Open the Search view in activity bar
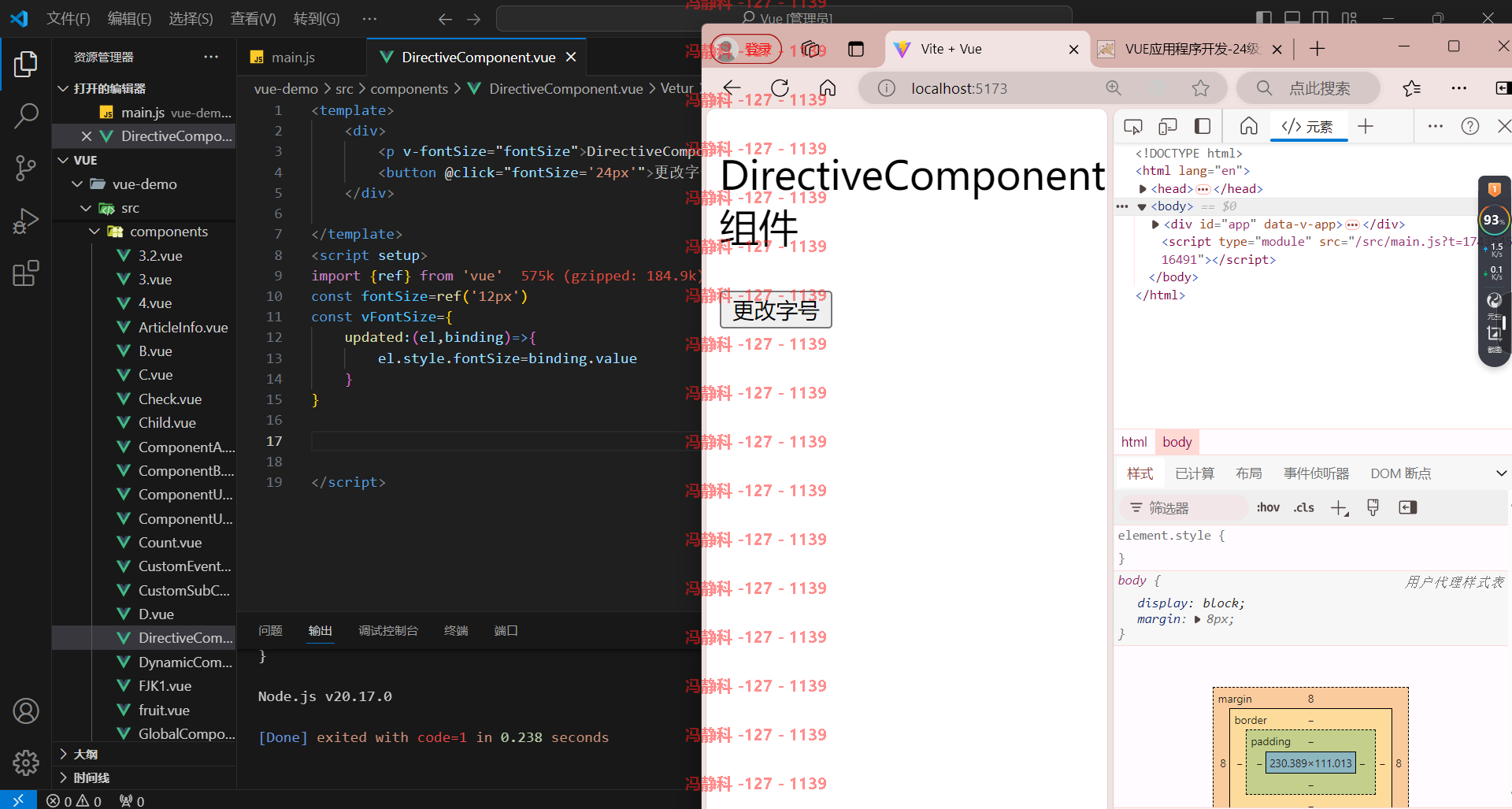This screenshot has width=1512, height=809. 25,116
